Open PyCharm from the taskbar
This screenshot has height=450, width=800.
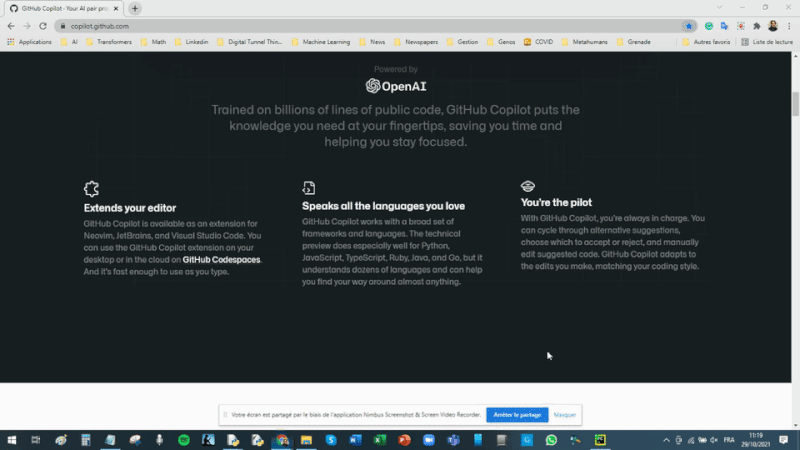click(600, 440)
